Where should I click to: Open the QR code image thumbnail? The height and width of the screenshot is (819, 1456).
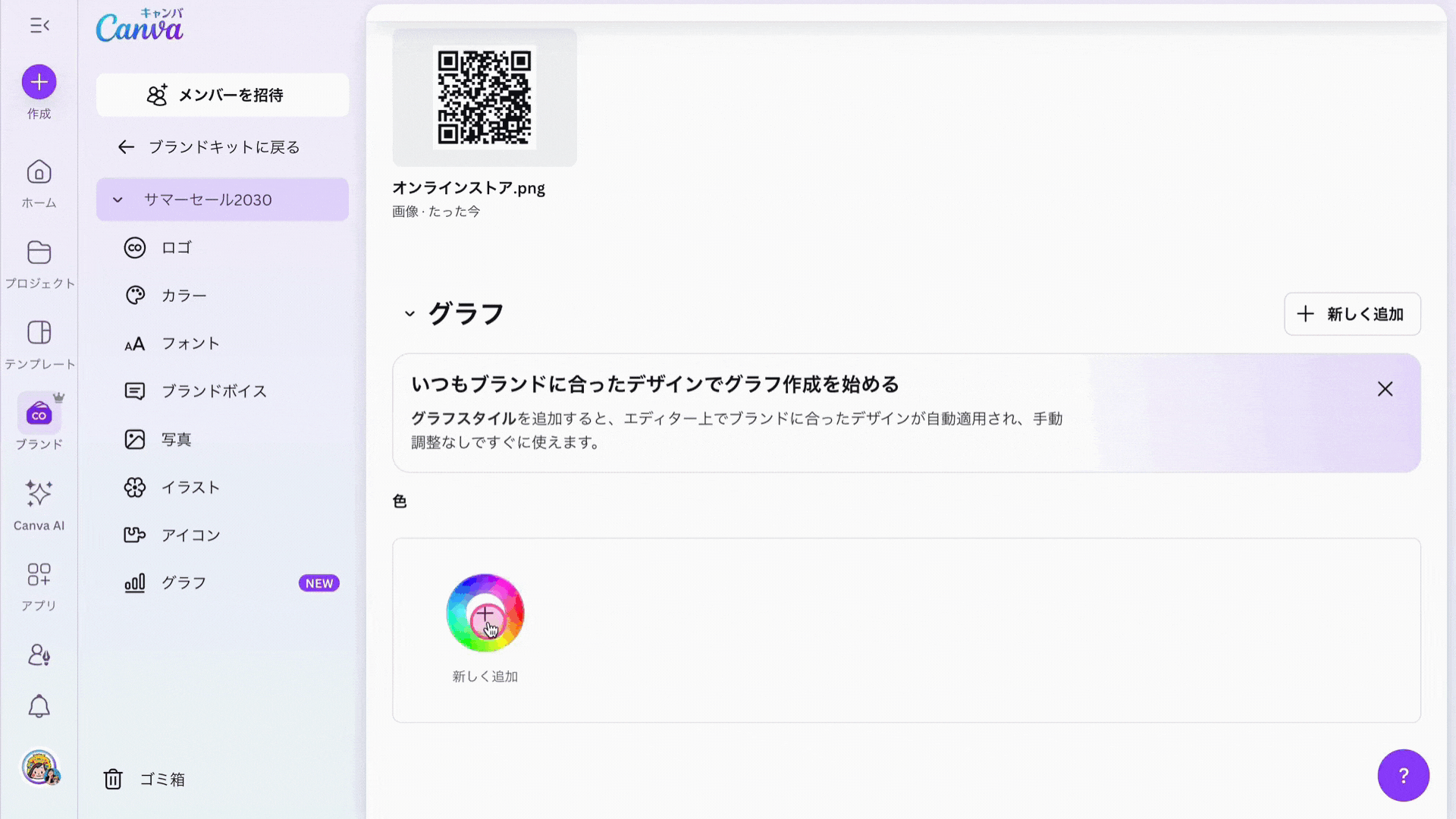485,98
